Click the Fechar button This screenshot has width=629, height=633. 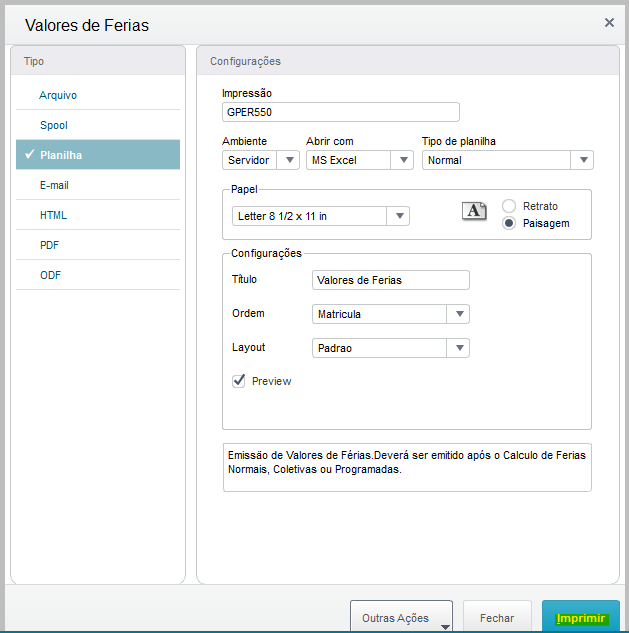point(497,617)
